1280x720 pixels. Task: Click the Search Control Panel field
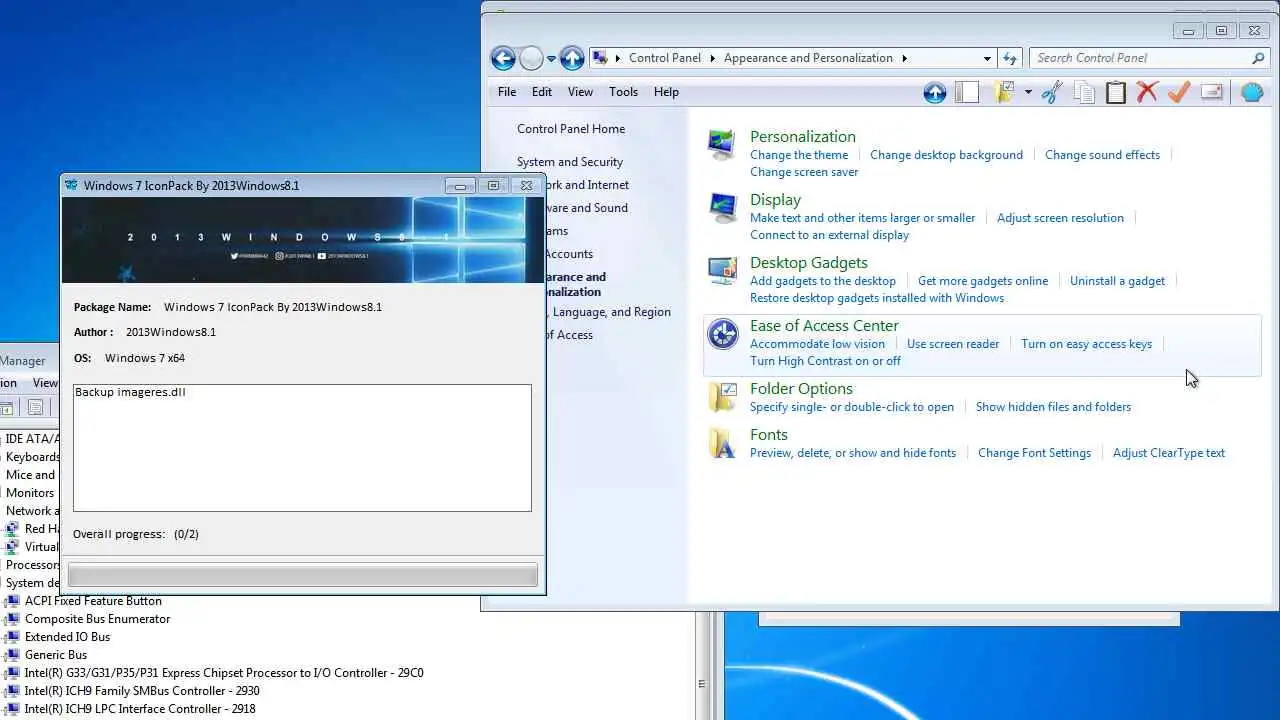coord(1149,58)
